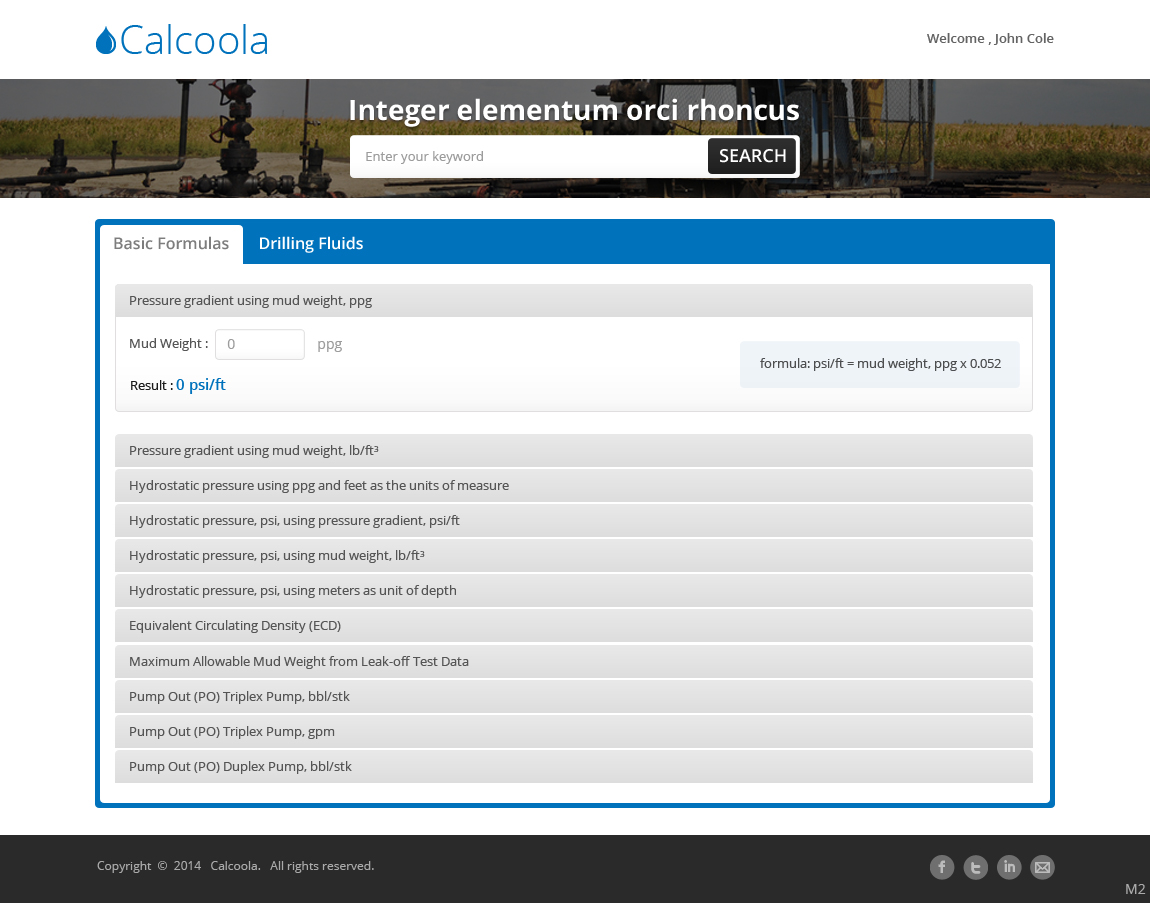The image size is (1150, 903).
Task: Click the Calcoola logo
Action: click(182, 40)
